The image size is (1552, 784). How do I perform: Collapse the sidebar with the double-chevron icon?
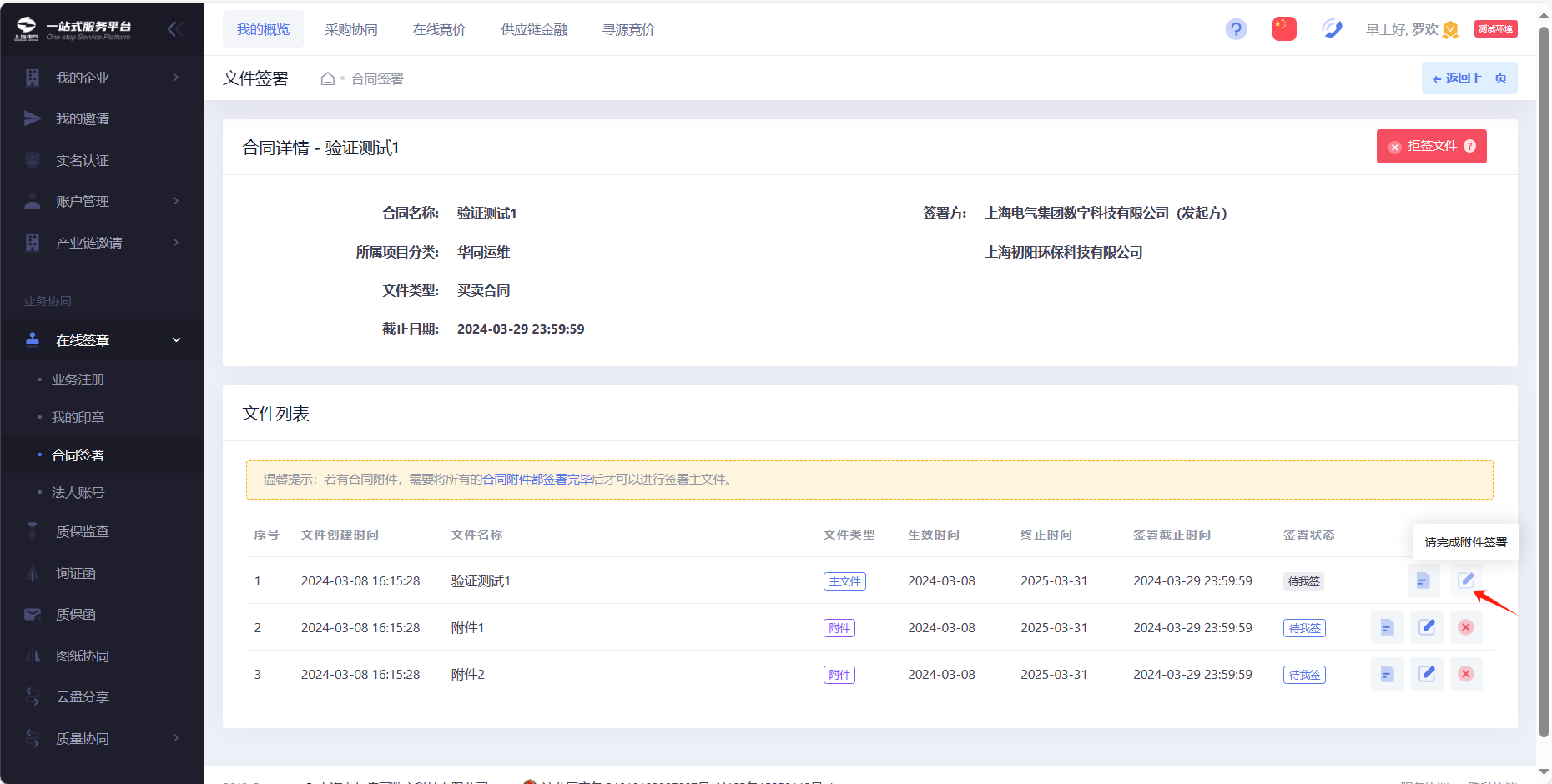(x=175, y=30)
